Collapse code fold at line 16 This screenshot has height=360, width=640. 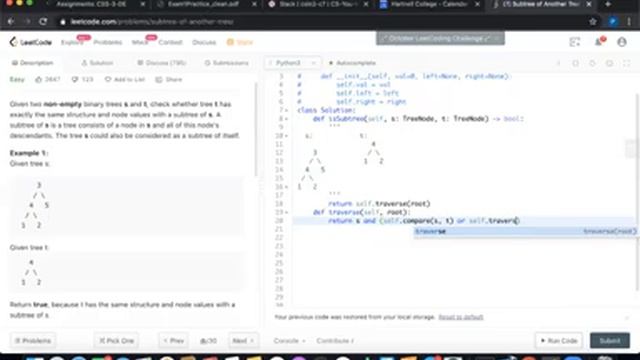coord(287,187)
